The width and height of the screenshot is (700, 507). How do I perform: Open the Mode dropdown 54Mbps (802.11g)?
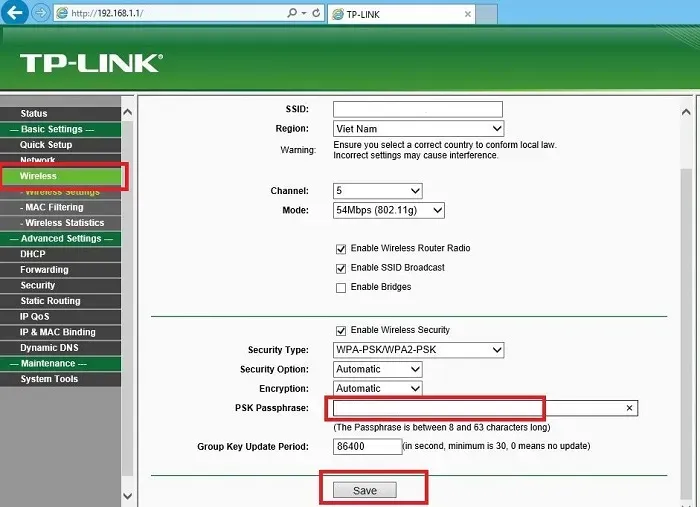click(389, 210)
